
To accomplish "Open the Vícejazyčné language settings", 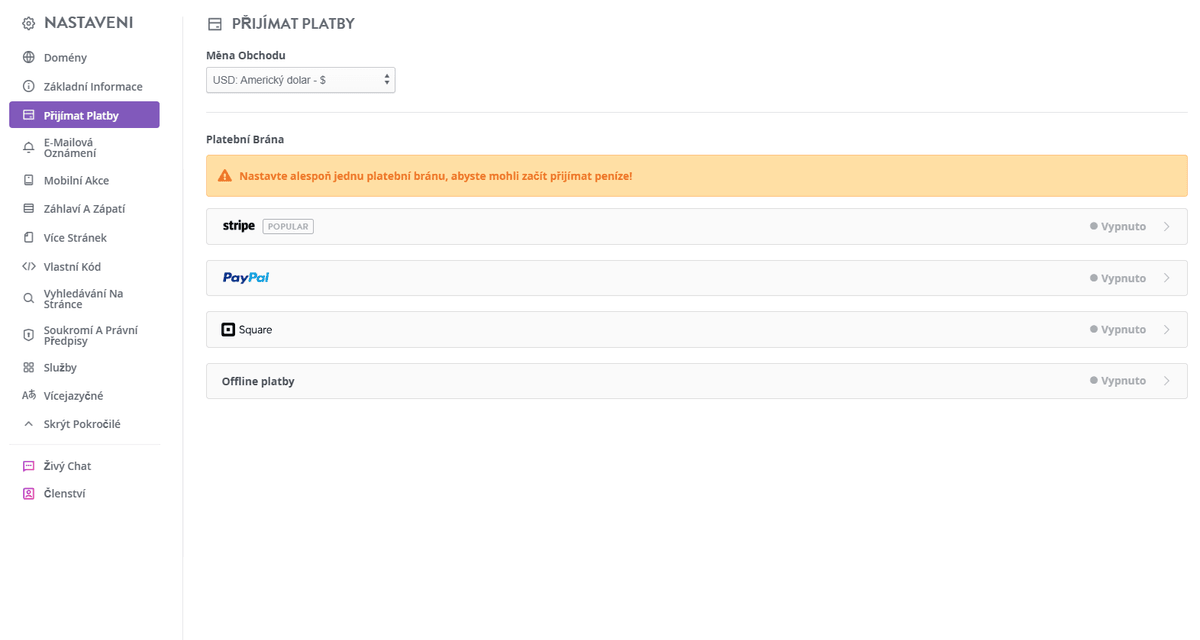I will coord(73,396).
